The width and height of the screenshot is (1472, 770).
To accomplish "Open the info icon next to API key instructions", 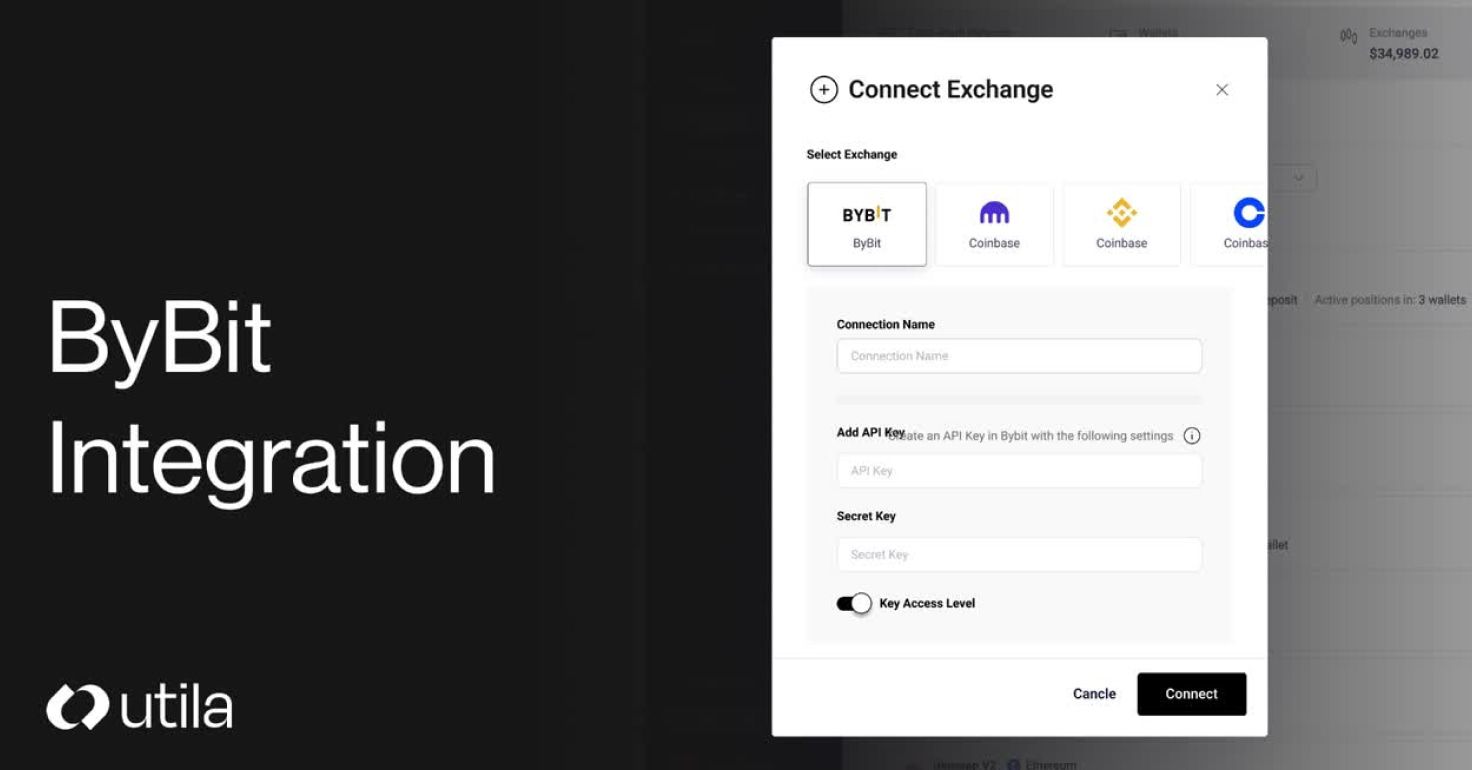I will click(x=1192, y=436).
